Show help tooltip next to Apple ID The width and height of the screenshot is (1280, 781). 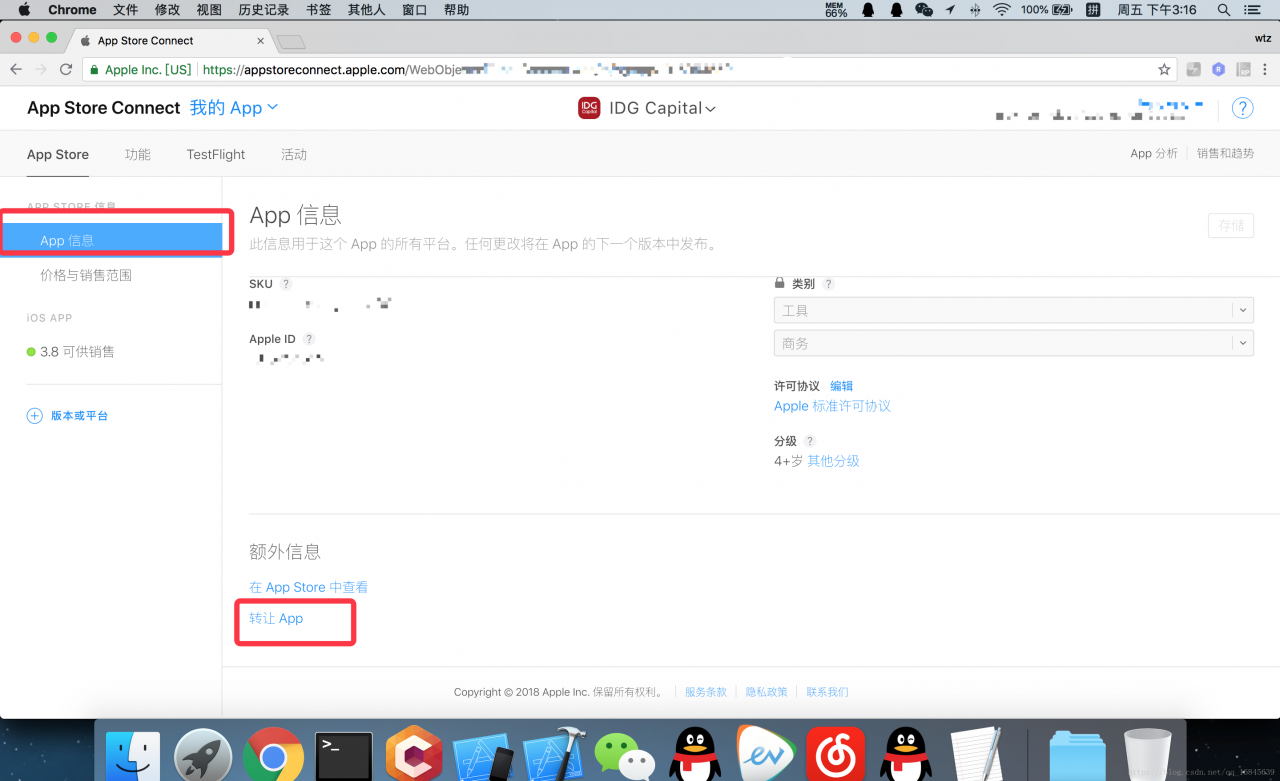[x=309, y=339]
